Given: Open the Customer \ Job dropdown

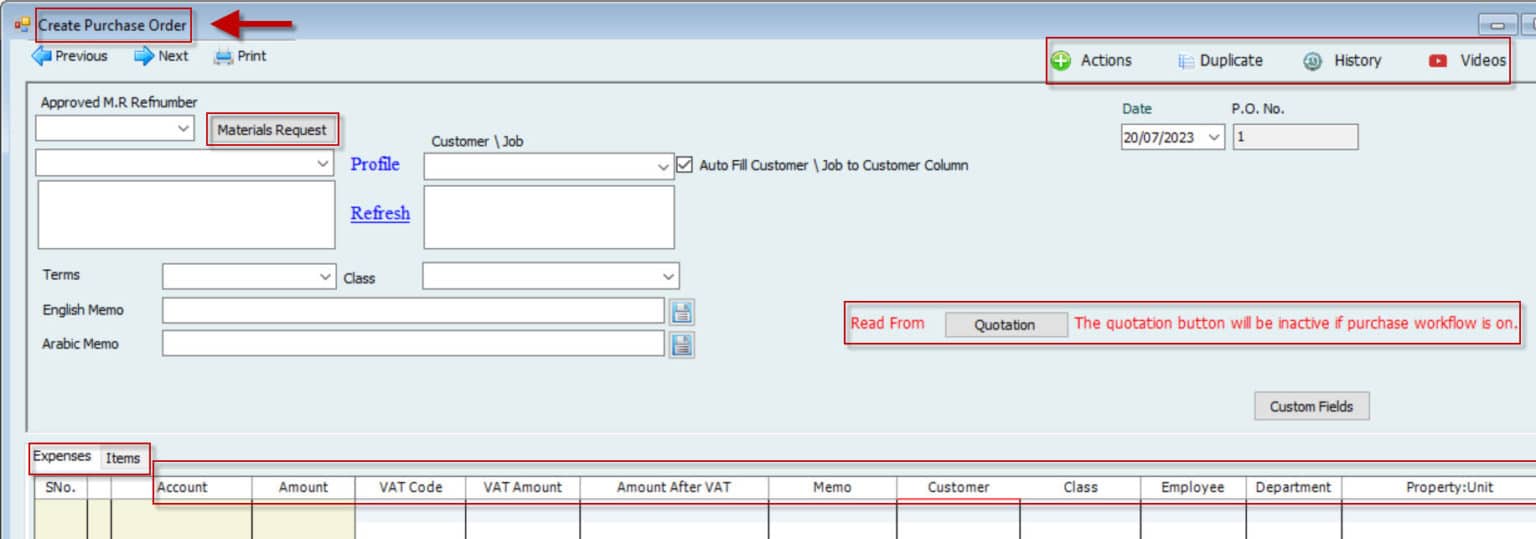Looking at the screenshot, I should coord(663,167).
